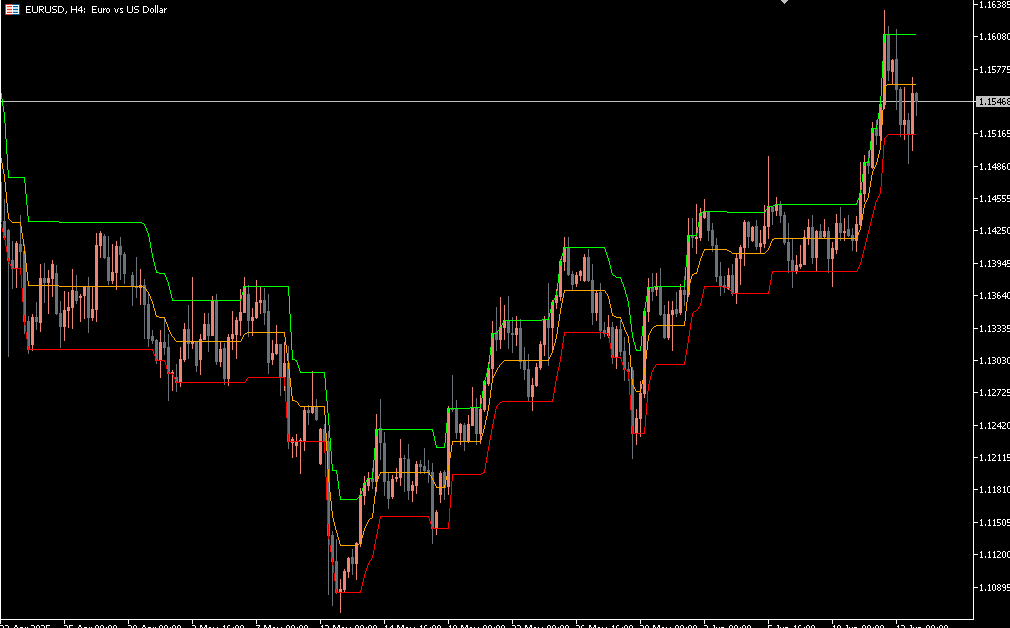The width and height of the screenshot is (1010, 628).
Task: Click the 1.14860 price scale label
Action: point(992,167)
